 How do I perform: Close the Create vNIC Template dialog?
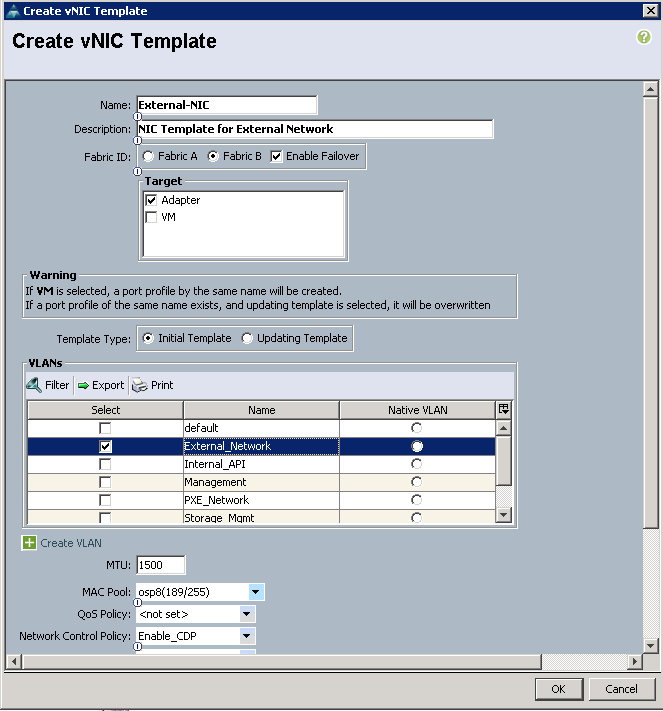[650, 10]
